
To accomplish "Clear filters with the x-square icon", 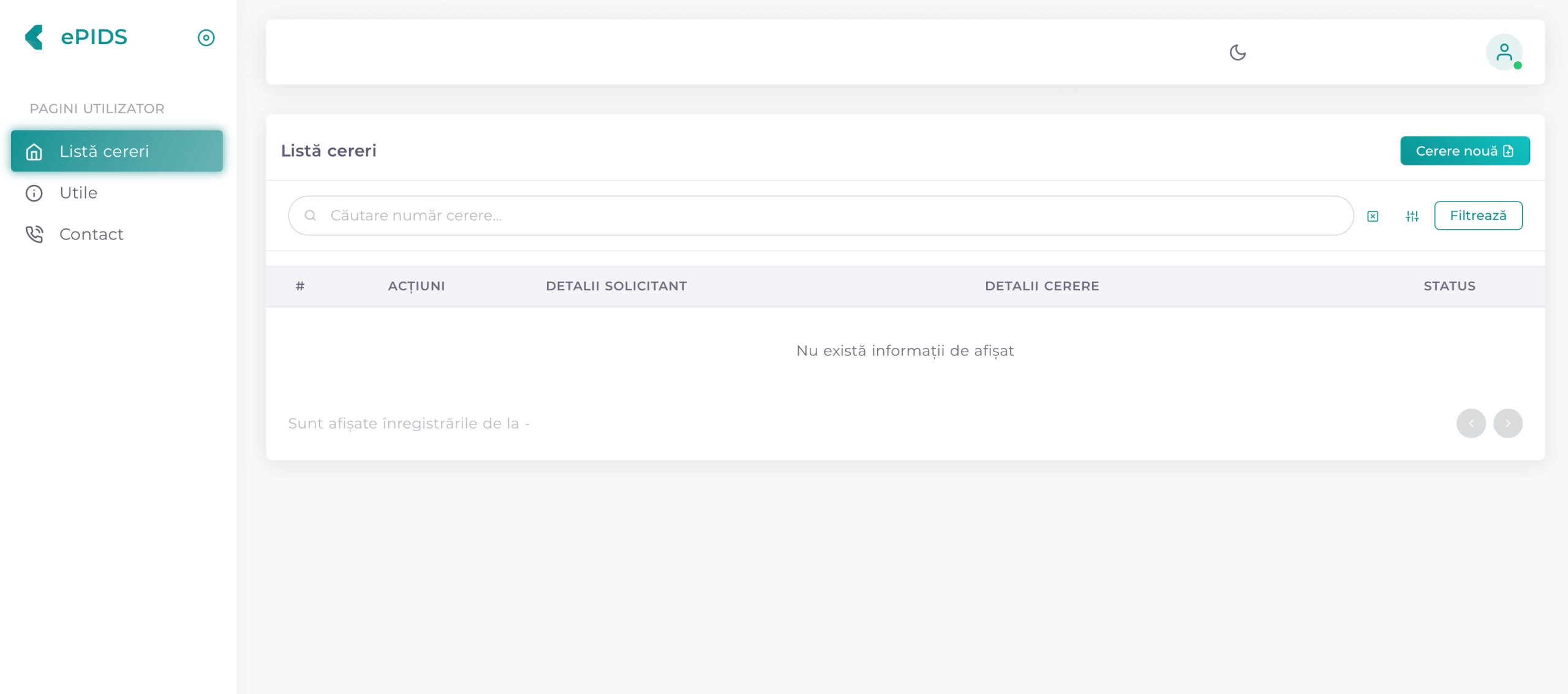I will [x=1373, y=216].
